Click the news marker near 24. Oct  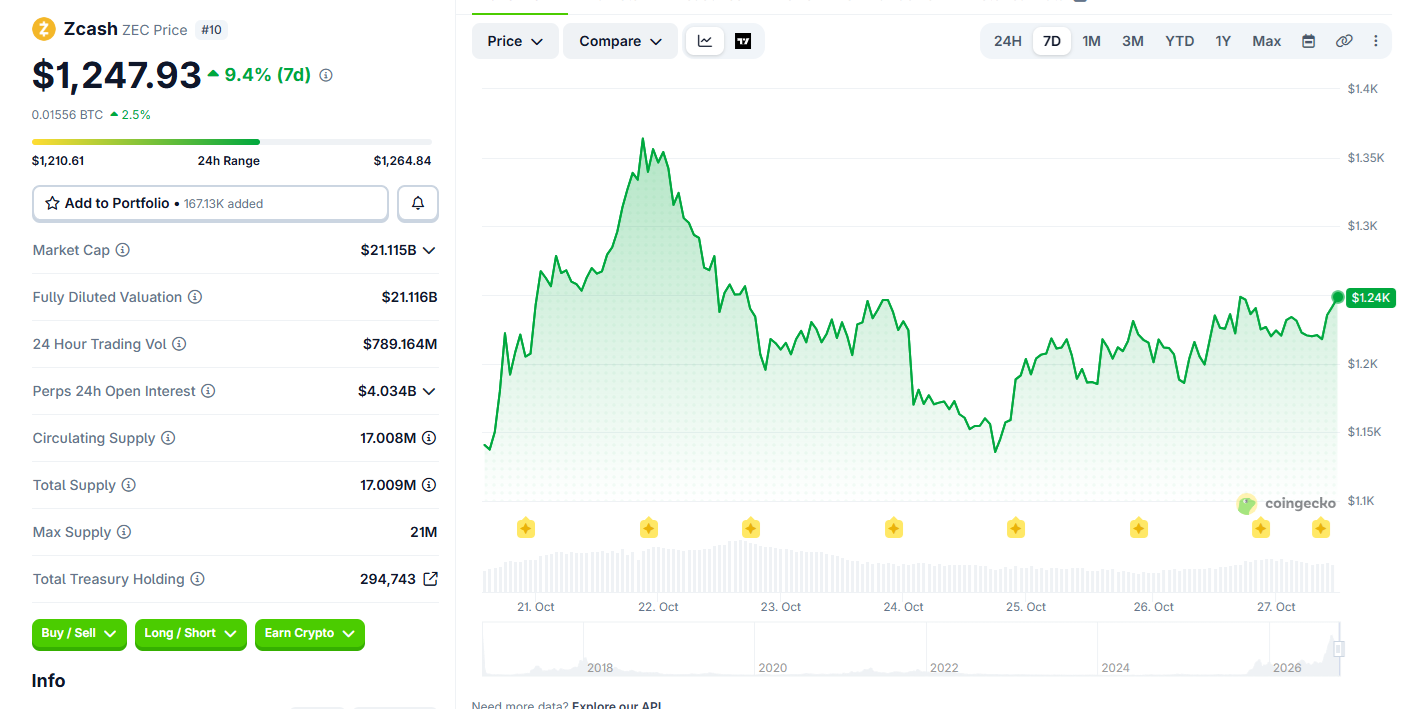[x=893, y=528]
